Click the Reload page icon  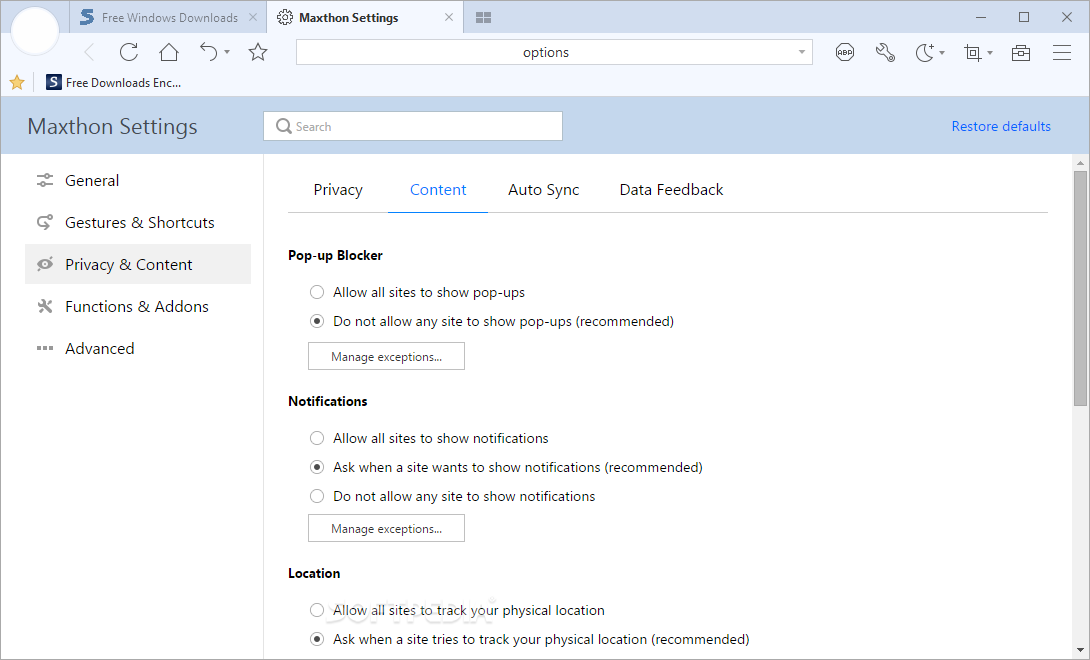click(x=129, y=52)
